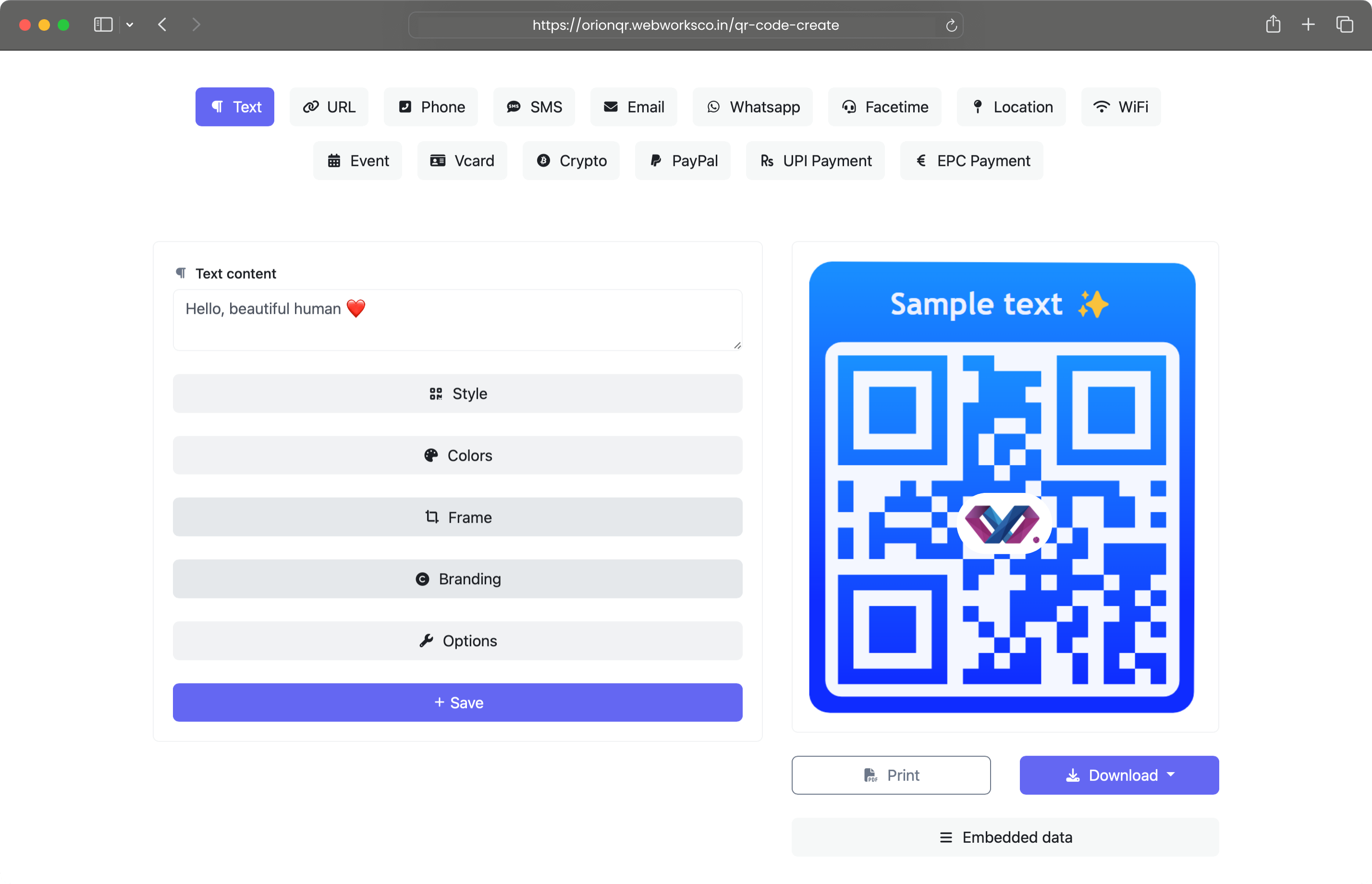
Task: Click the text content input field
Action: [457, 320]
